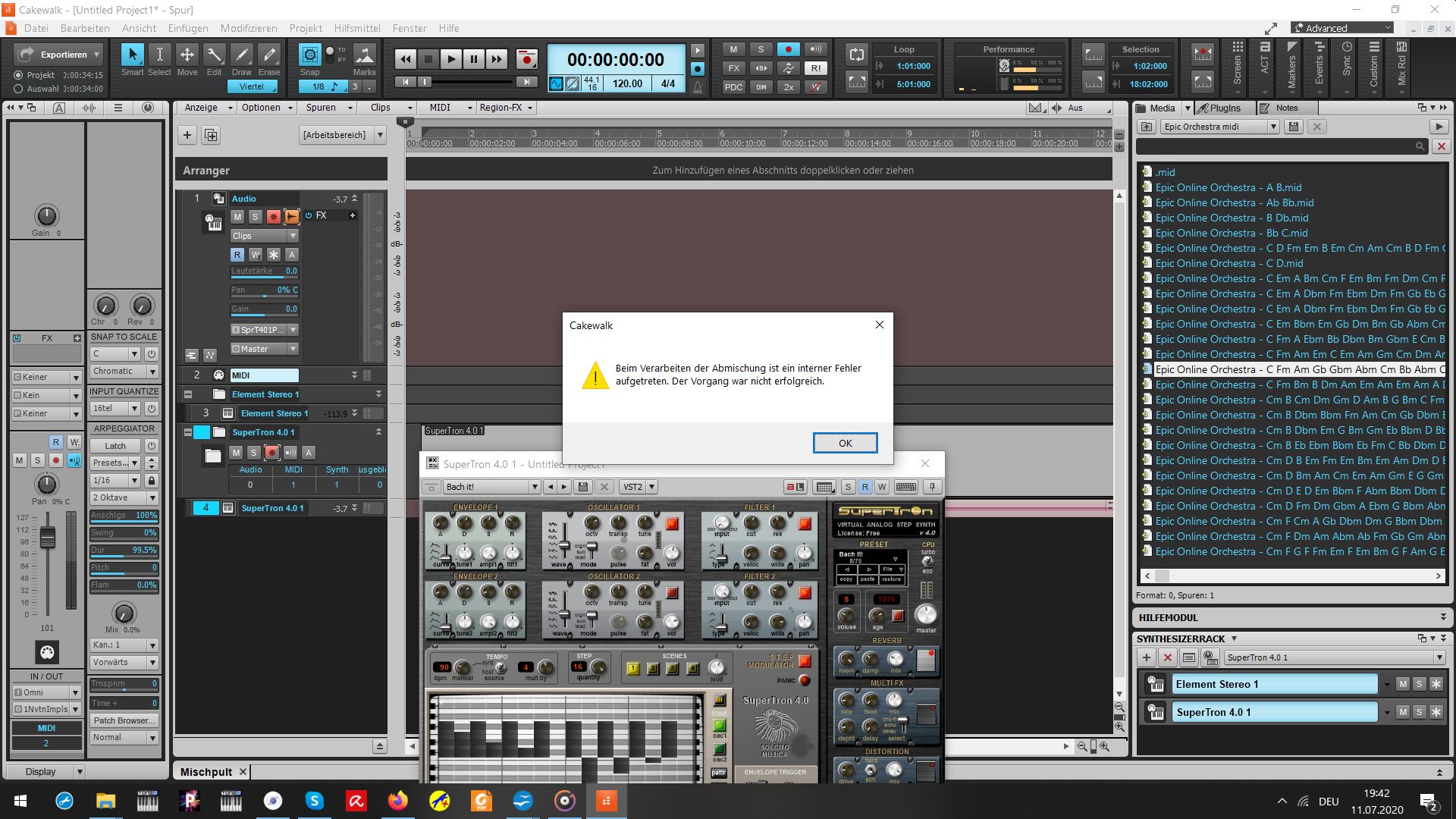Select the Auswahl radio option
Screen dimensions: 1456x819
[19, 89]
